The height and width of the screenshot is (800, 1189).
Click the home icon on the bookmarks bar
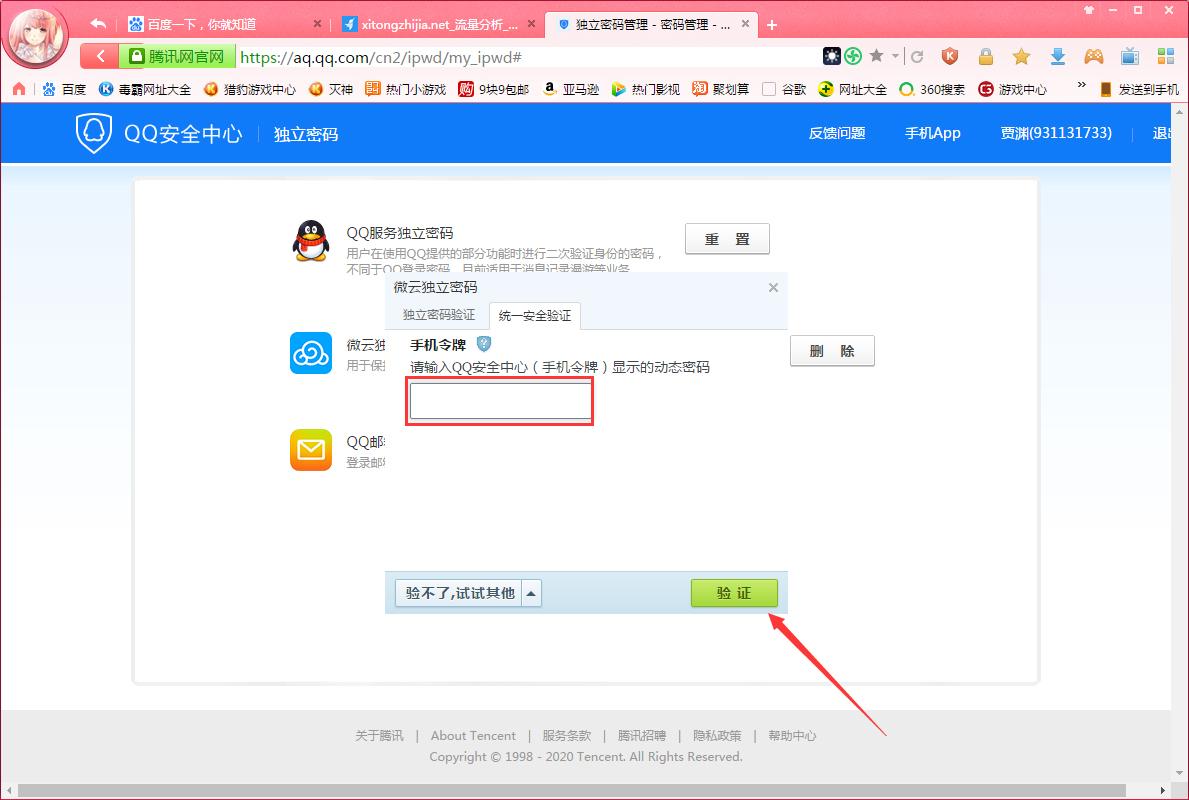click(x=18, y=88)
